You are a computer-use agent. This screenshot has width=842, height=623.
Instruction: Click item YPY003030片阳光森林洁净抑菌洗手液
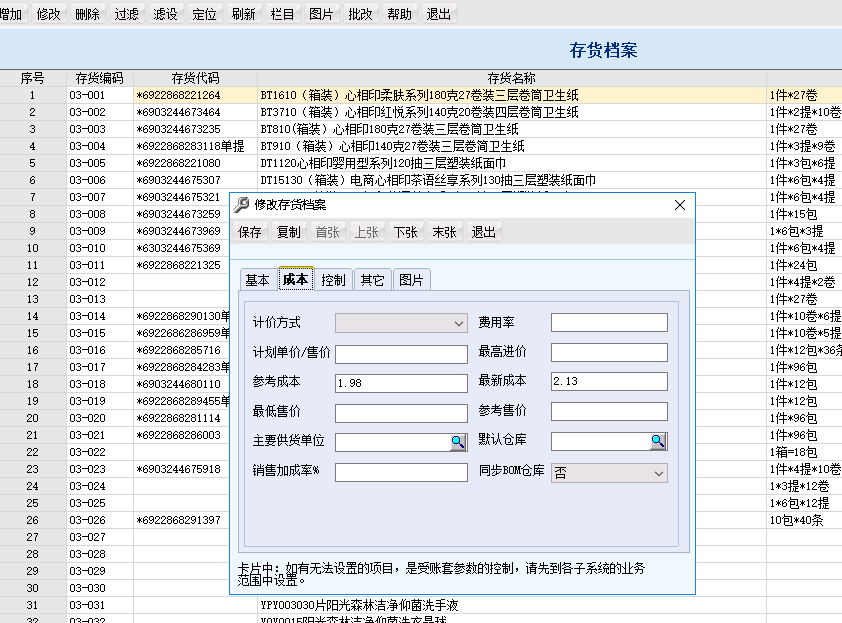(359, 605)
